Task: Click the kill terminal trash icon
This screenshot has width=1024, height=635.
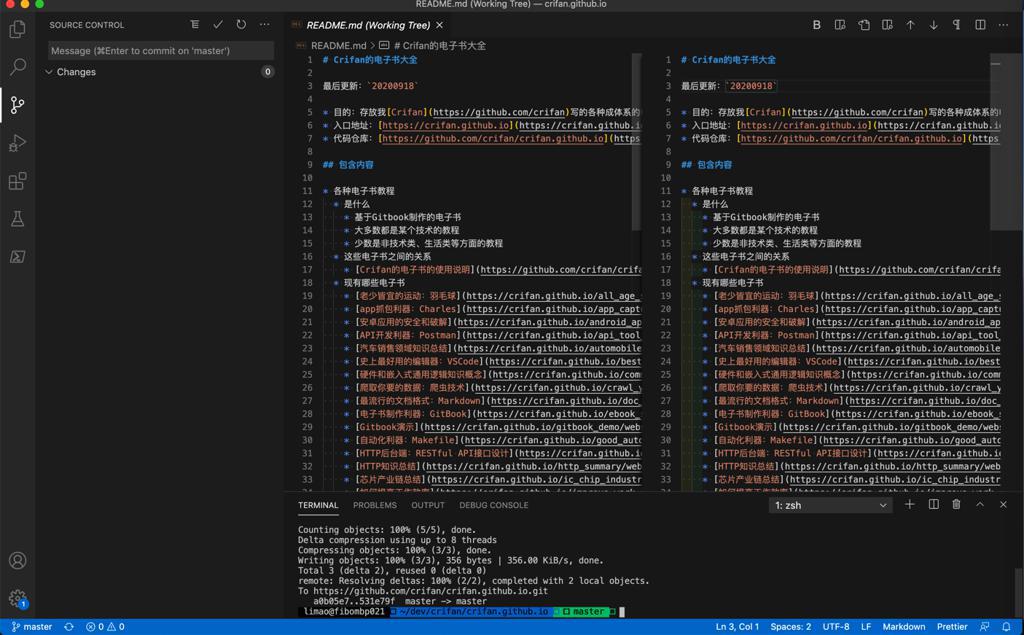Action: [957, 505]
